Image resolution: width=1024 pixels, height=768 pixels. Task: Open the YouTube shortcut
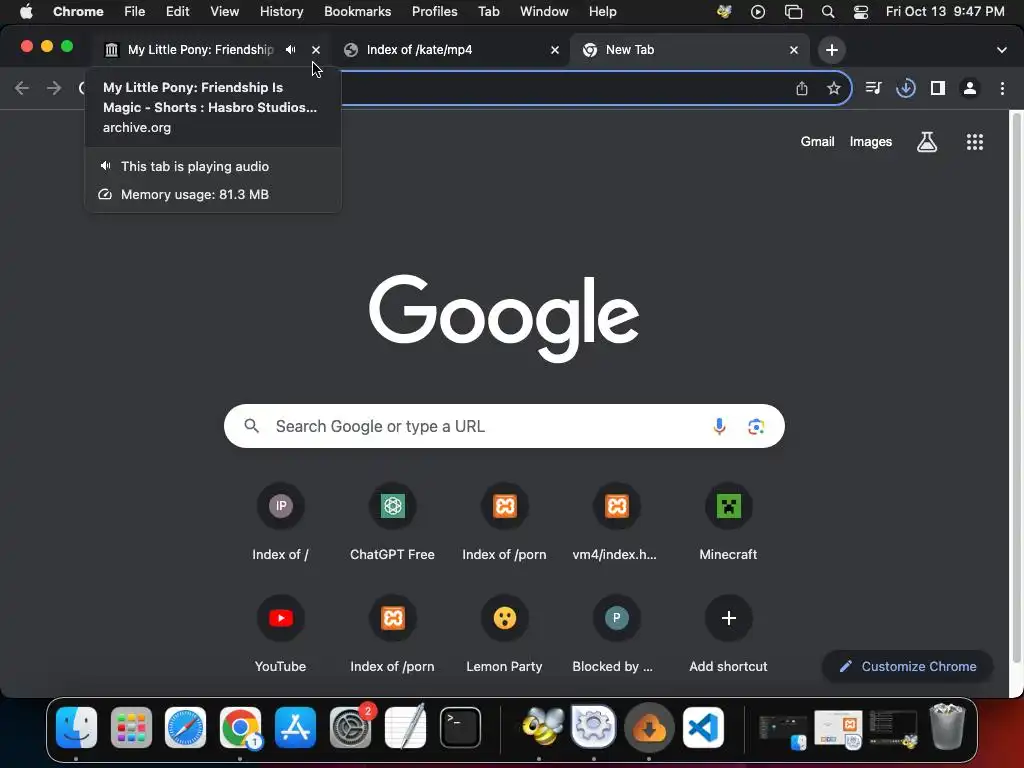[x=280, y=635]
